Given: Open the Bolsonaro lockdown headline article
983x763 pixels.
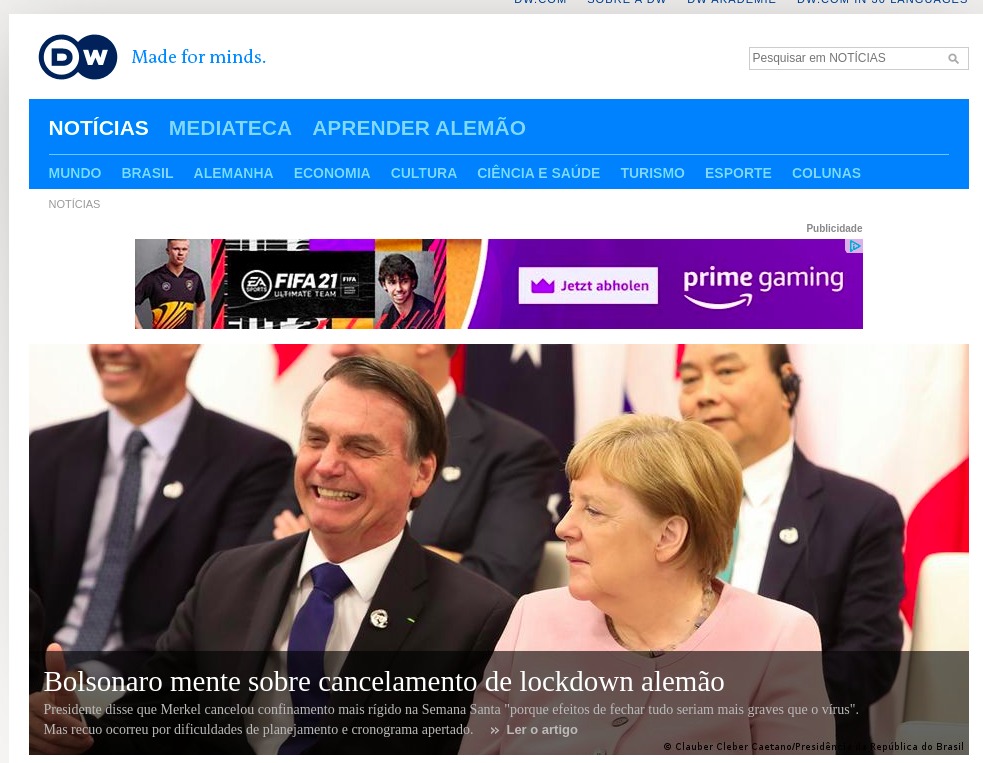Looking at the screenshot, I should (x=383, y=682).
